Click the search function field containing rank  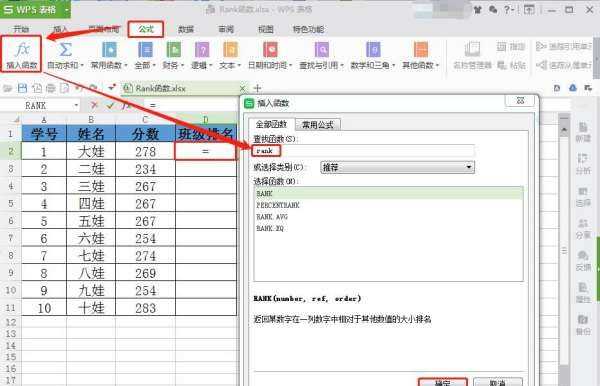[364, 151]
